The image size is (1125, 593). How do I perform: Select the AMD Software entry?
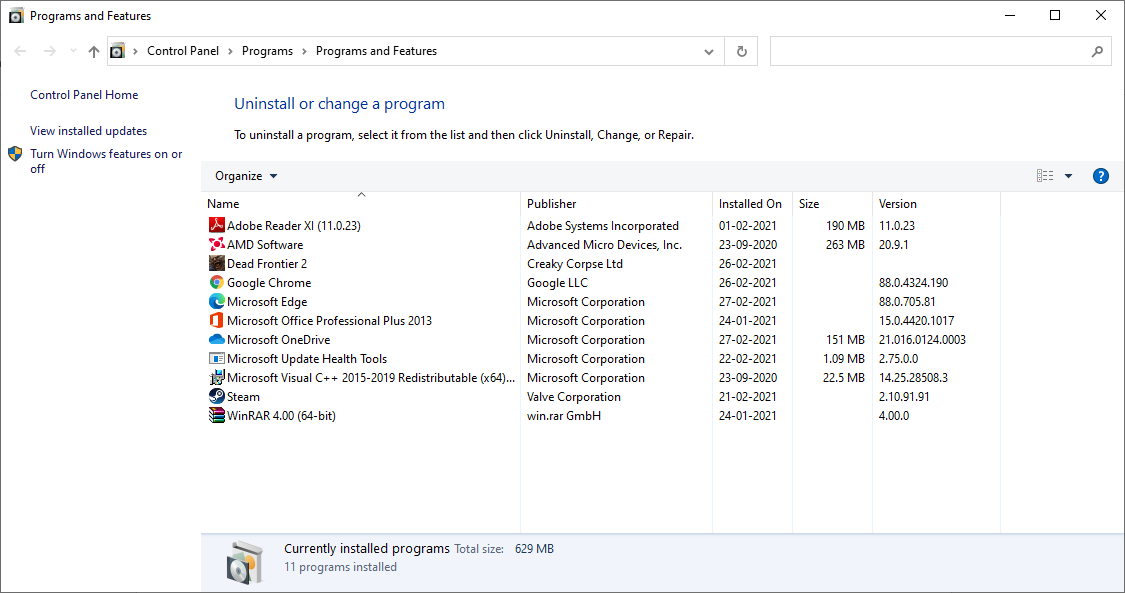(265, 245)
